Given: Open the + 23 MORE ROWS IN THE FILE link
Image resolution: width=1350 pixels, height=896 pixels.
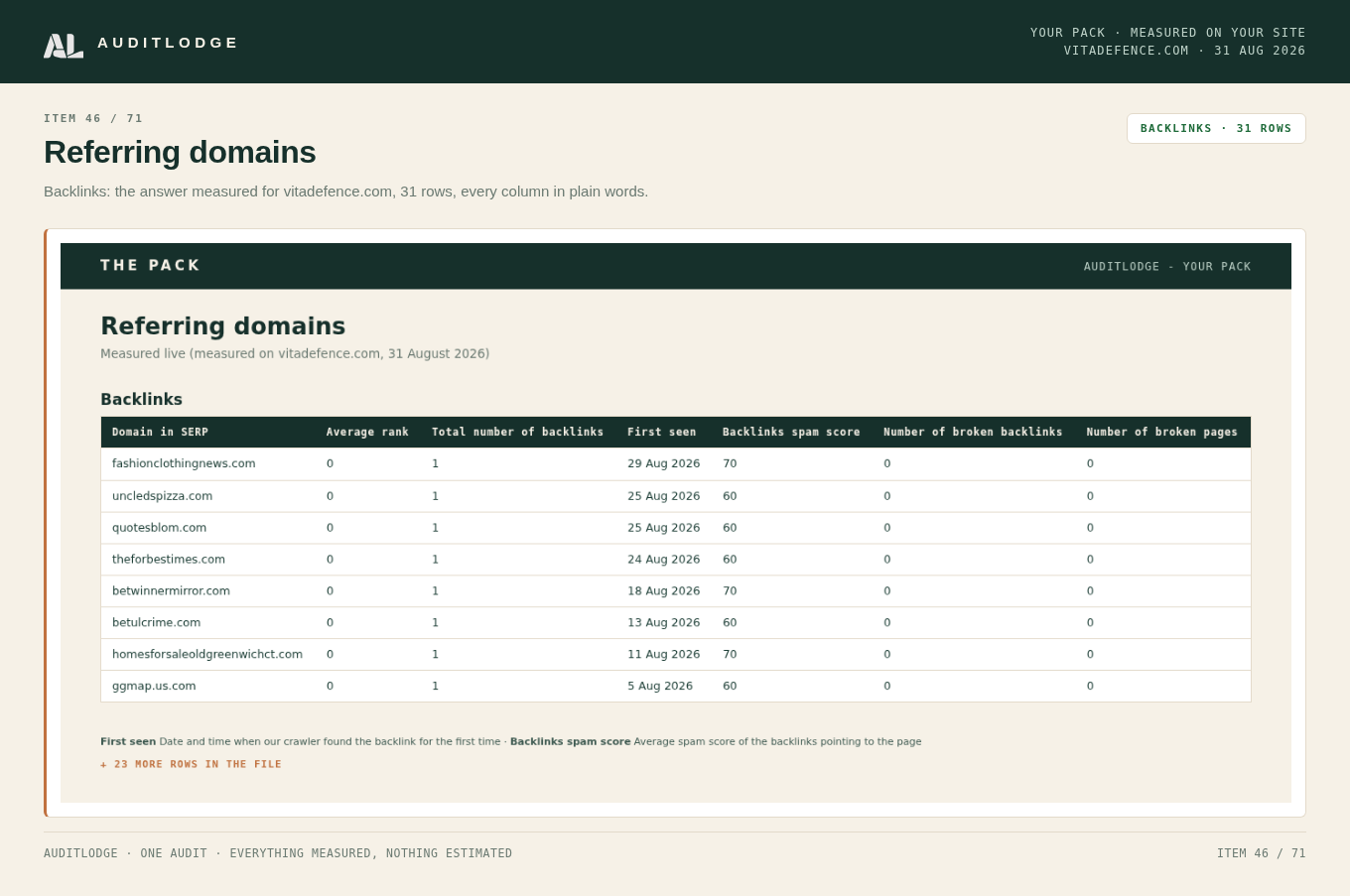Looking at the screenshot, I should coord(191,764).
